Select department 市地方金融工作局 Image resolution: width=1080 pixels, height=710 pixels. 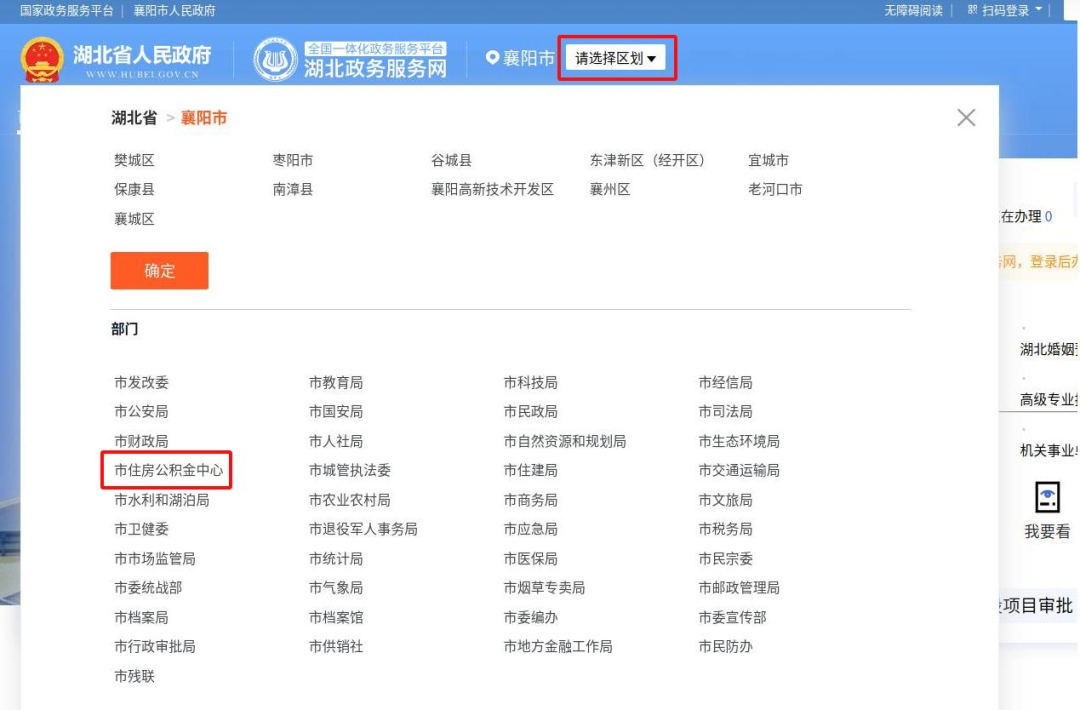point(558,646)
